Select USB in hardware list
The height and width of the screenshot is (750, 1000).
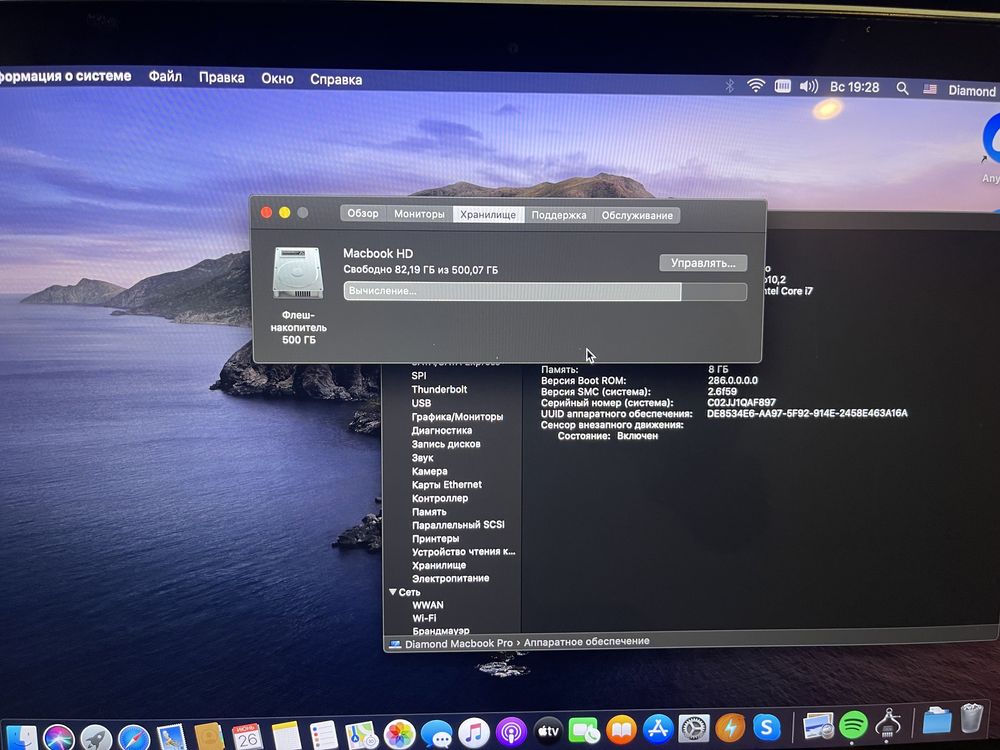click(421, 403)
